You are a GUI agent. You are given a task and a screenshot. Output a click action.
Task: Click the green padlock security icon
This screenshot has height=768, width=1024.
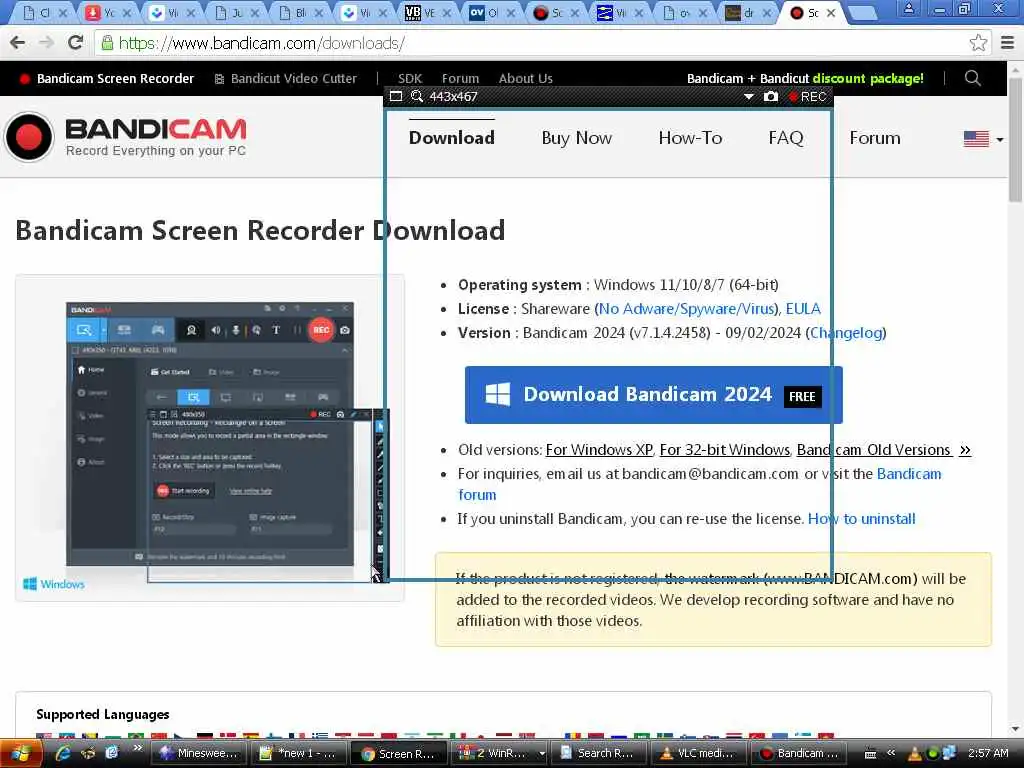107,43
